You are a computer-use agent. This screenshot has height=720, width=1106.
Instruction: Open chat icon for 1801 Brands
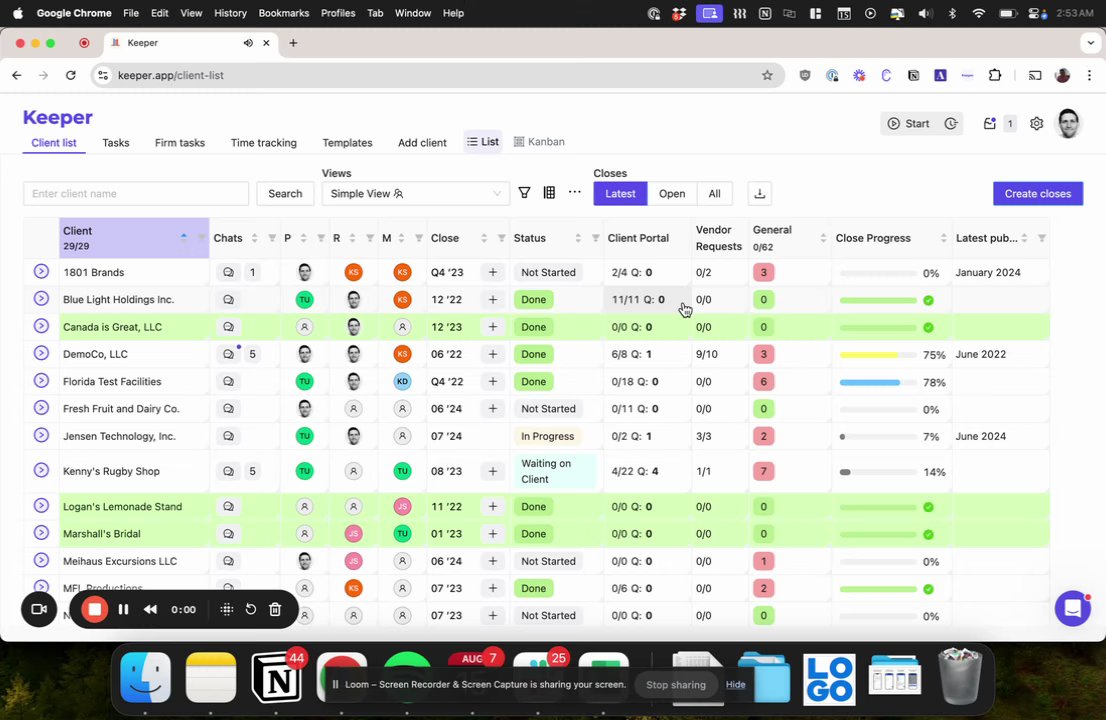[229, 272]
